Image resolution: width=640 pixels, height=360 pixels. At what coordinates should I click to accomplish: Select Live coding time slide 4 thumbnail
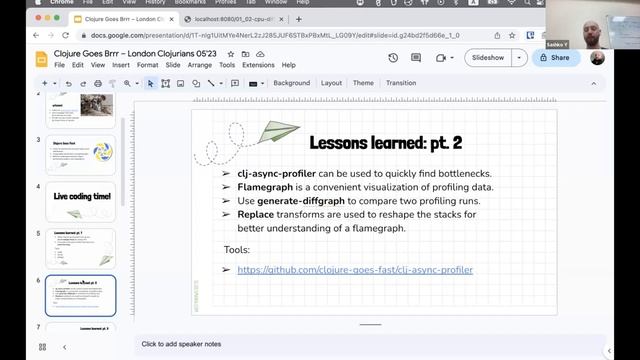pos(81,202)
